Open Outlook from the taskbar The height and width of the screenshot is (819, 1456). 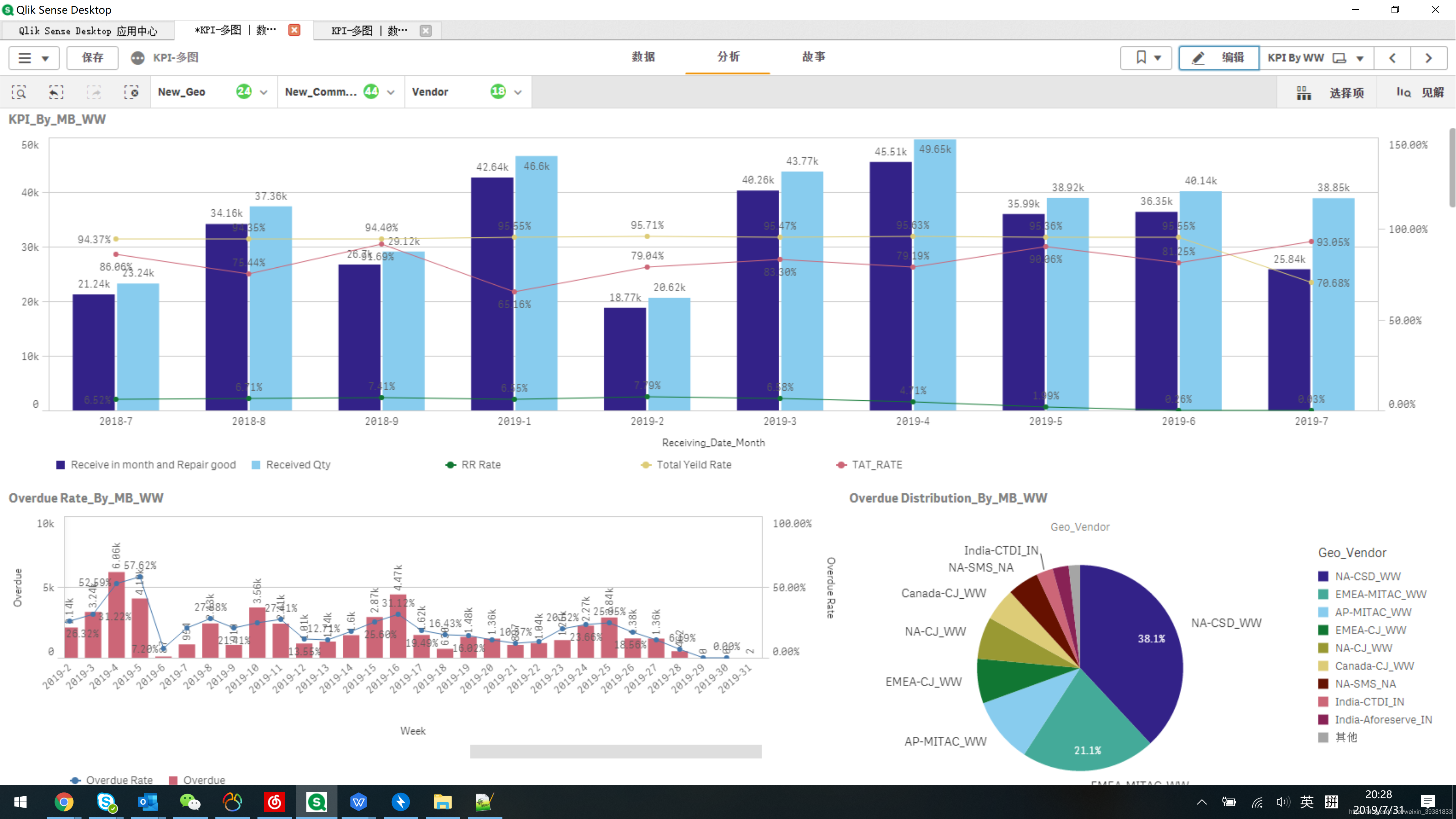pyautogui.click(x=148, y=802)
